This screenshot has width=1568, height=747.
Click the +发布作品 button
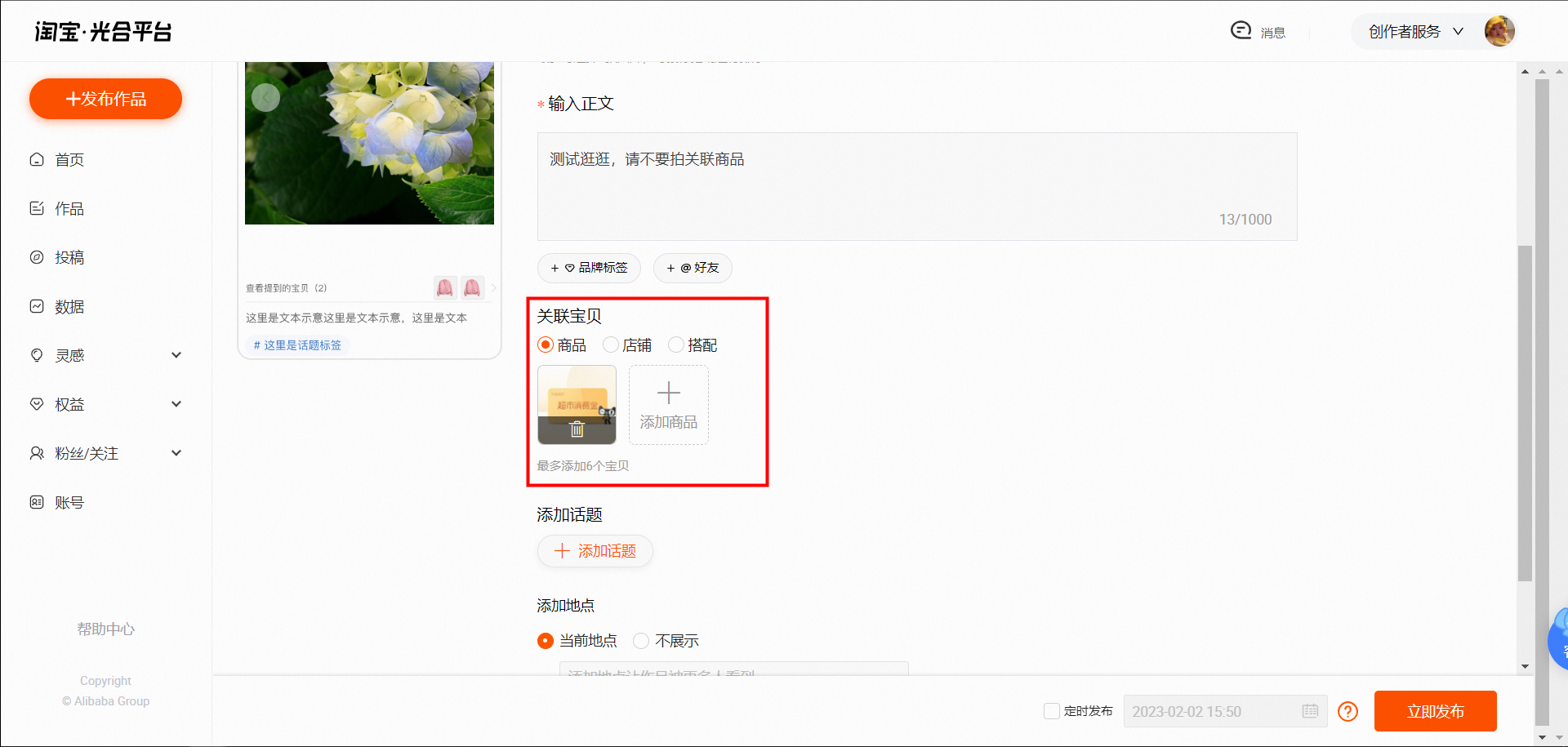[105, 99]
